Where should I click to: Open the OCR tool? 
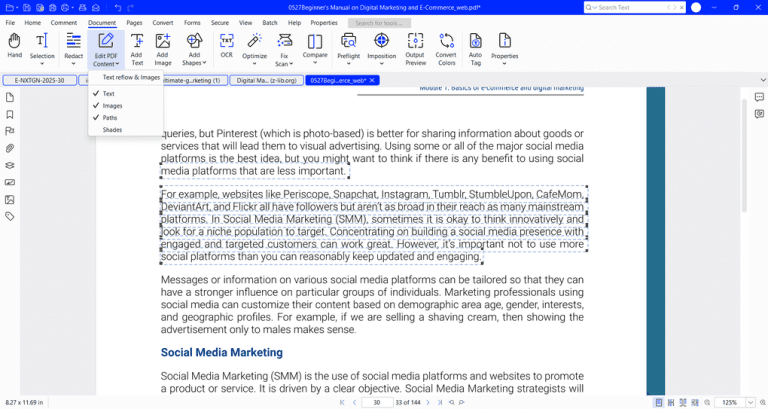[226, 46]
